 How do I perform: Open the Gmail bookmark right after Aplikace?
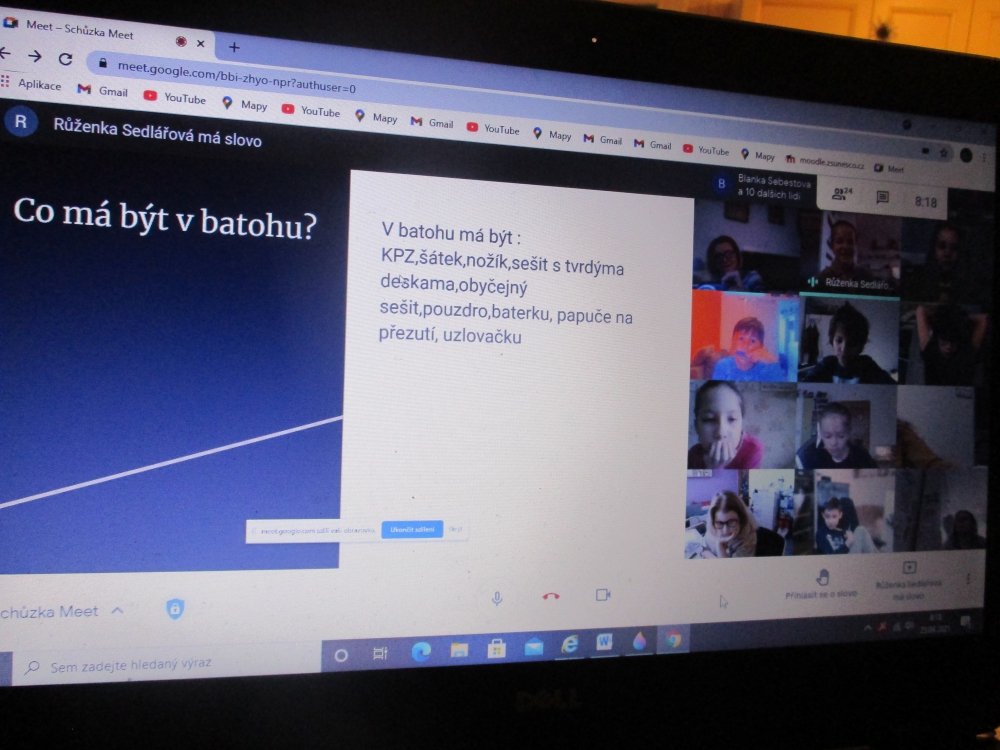pyautogui.click(x=103, y=91)
